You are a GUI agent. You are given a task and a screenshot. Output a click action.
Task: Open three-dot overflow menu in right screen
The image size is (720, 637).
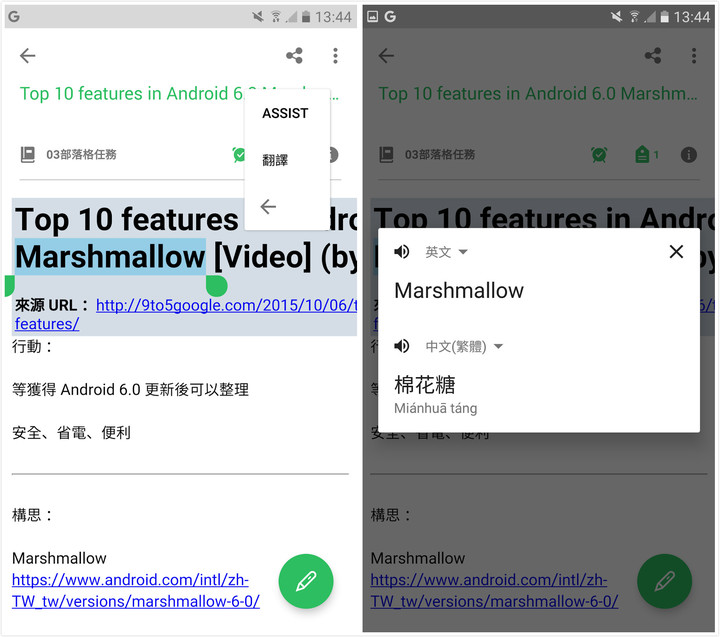694,56
